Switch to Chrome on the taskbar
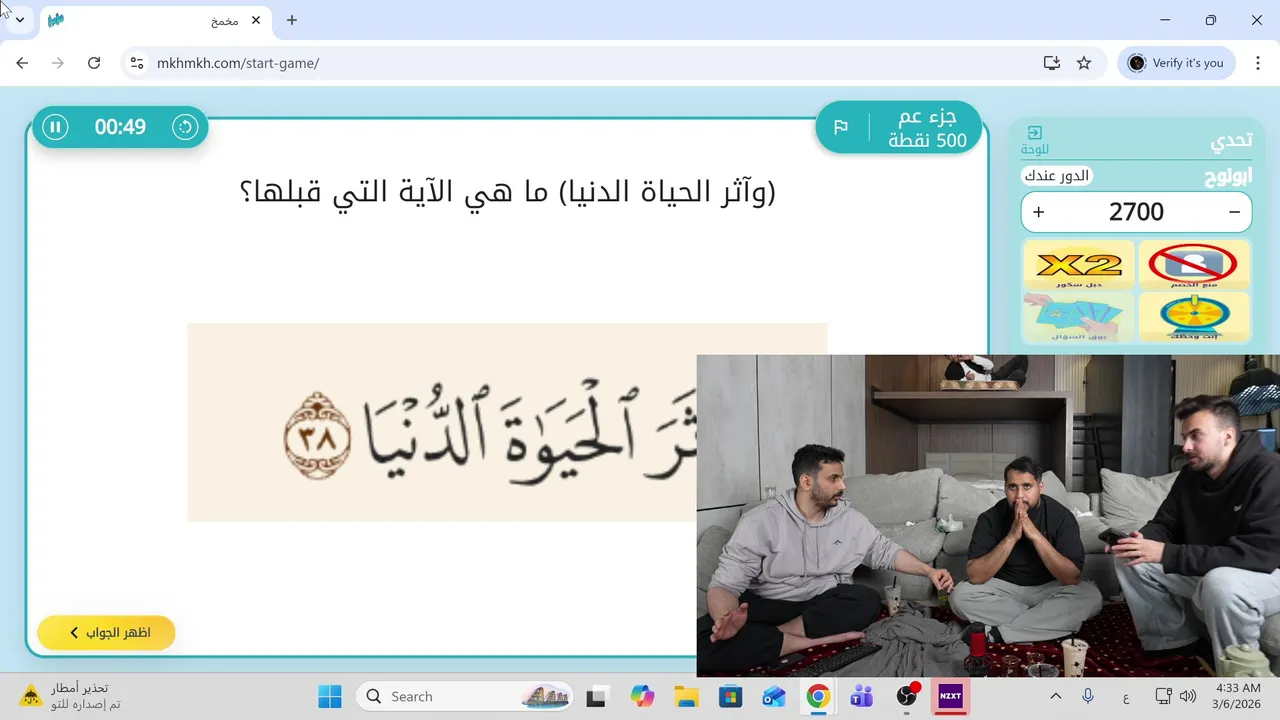This screenshot has height=720, width=1280. pos(818,697)
